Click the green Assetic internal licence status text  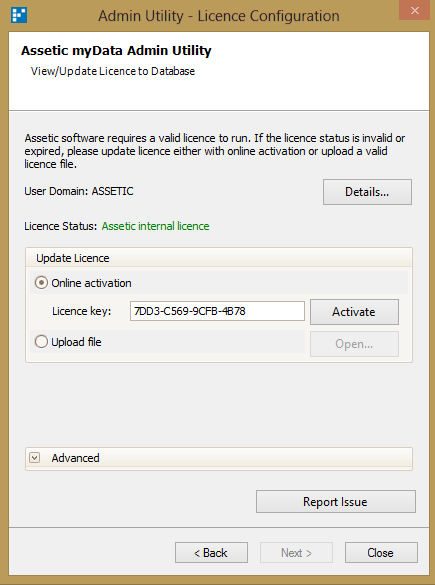coord(156,226)
